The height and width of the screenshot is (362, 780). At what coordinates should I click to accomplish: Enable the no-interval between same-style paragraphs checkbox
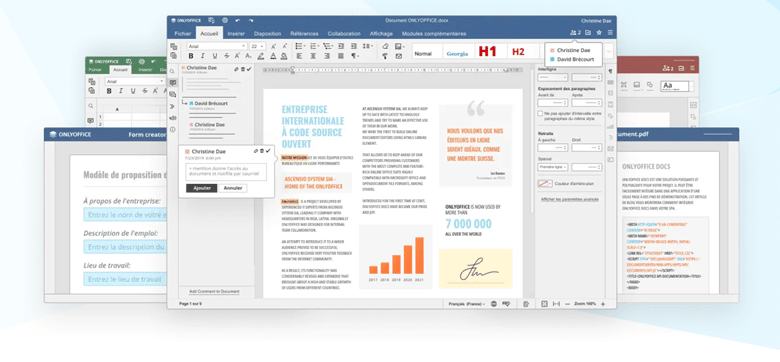coord(540,114)
